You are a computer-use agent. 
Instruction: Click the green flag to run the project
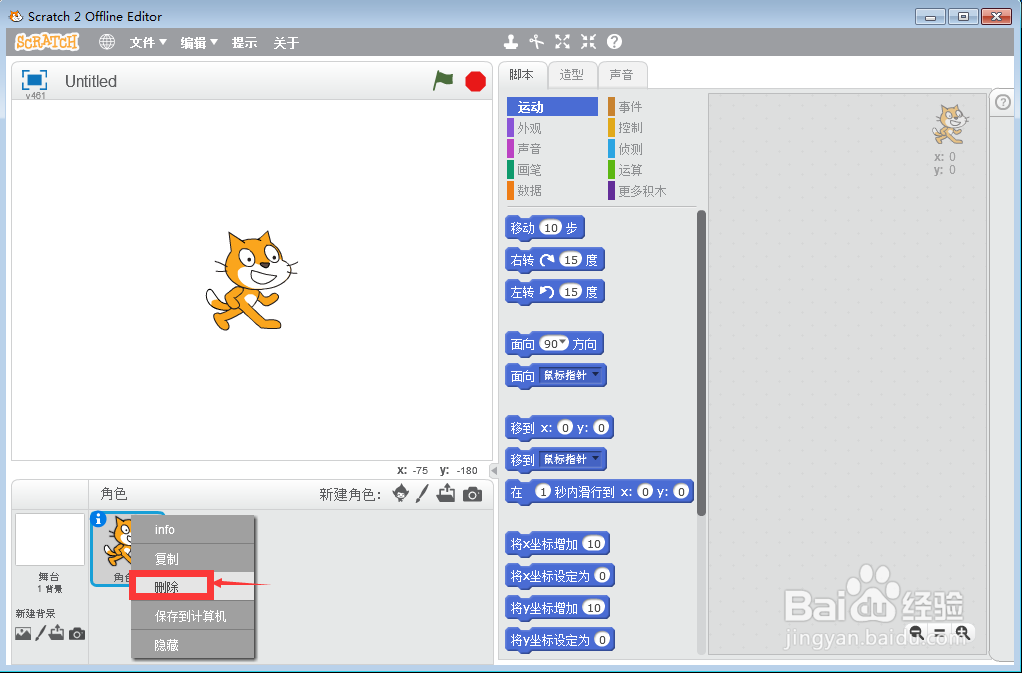[x=443, y=81]
